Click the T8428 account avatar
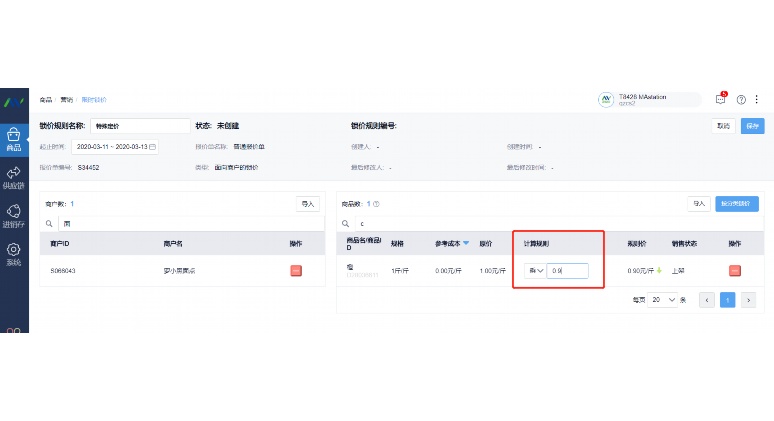The image size is (774, 421). [606, 100]
